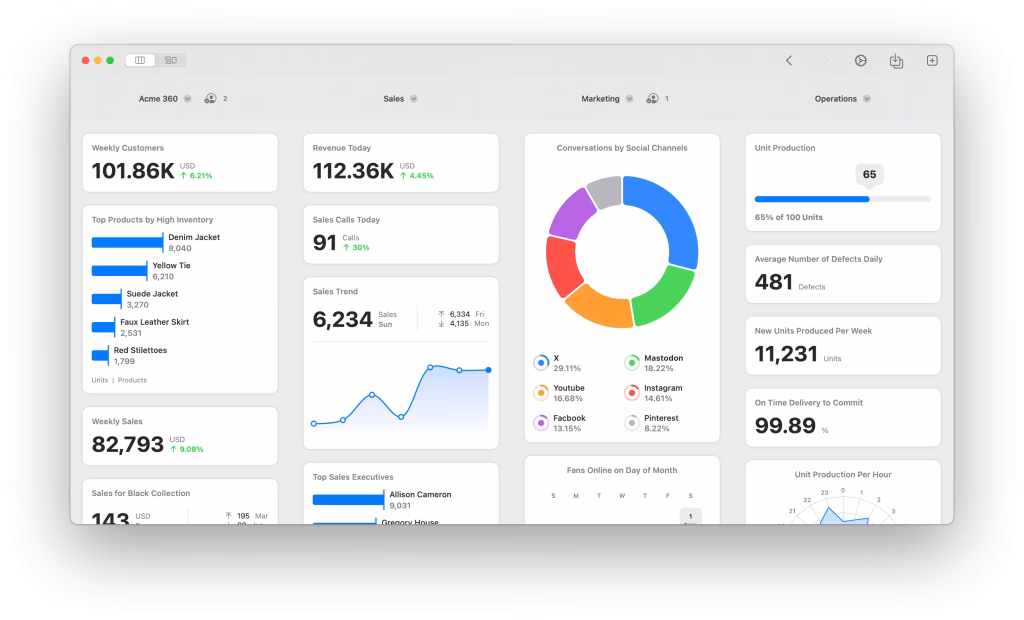The image size is (1024, 620).
Task: Click the Mastodon legend ring icon
Action: 632,363
